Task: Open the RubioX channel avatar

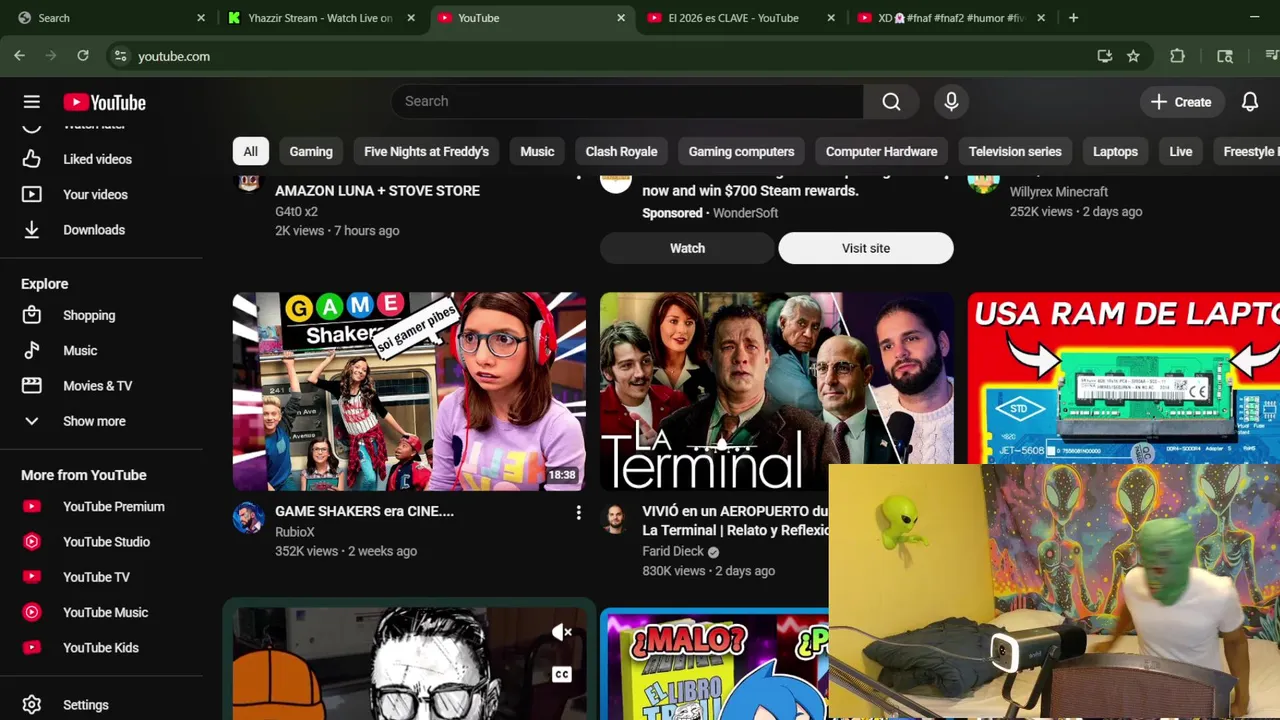Action: 248,518
